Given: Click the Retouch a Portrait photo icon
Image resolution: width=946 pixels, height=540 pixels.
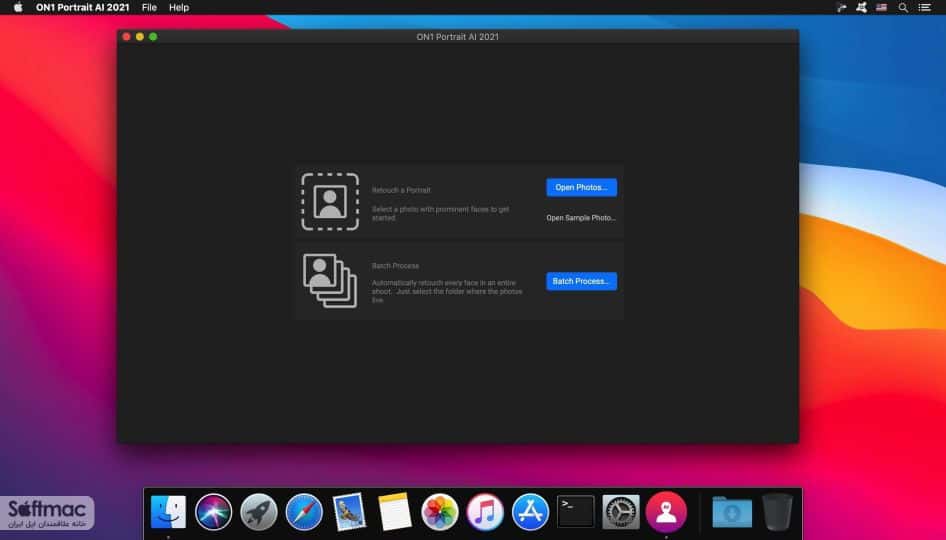Looking at the screenshot, I should coord(330,202).
